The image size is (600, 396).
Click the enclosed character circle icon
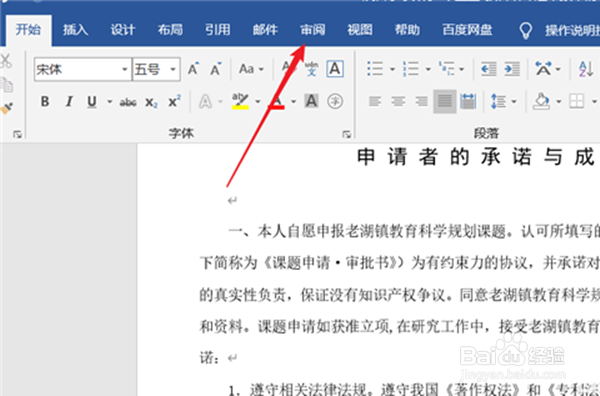click(335, 101)
